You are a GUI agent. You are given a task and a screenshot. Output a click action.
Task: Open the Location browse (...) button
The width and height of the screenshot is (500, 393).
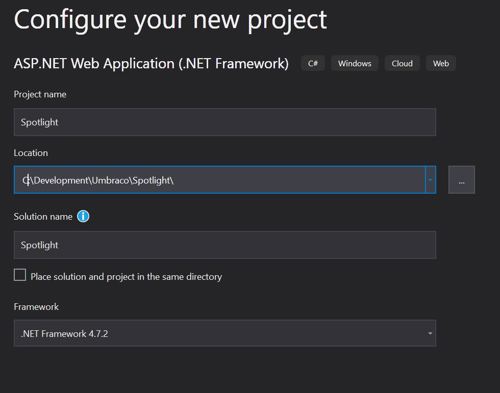pos(461,180)
